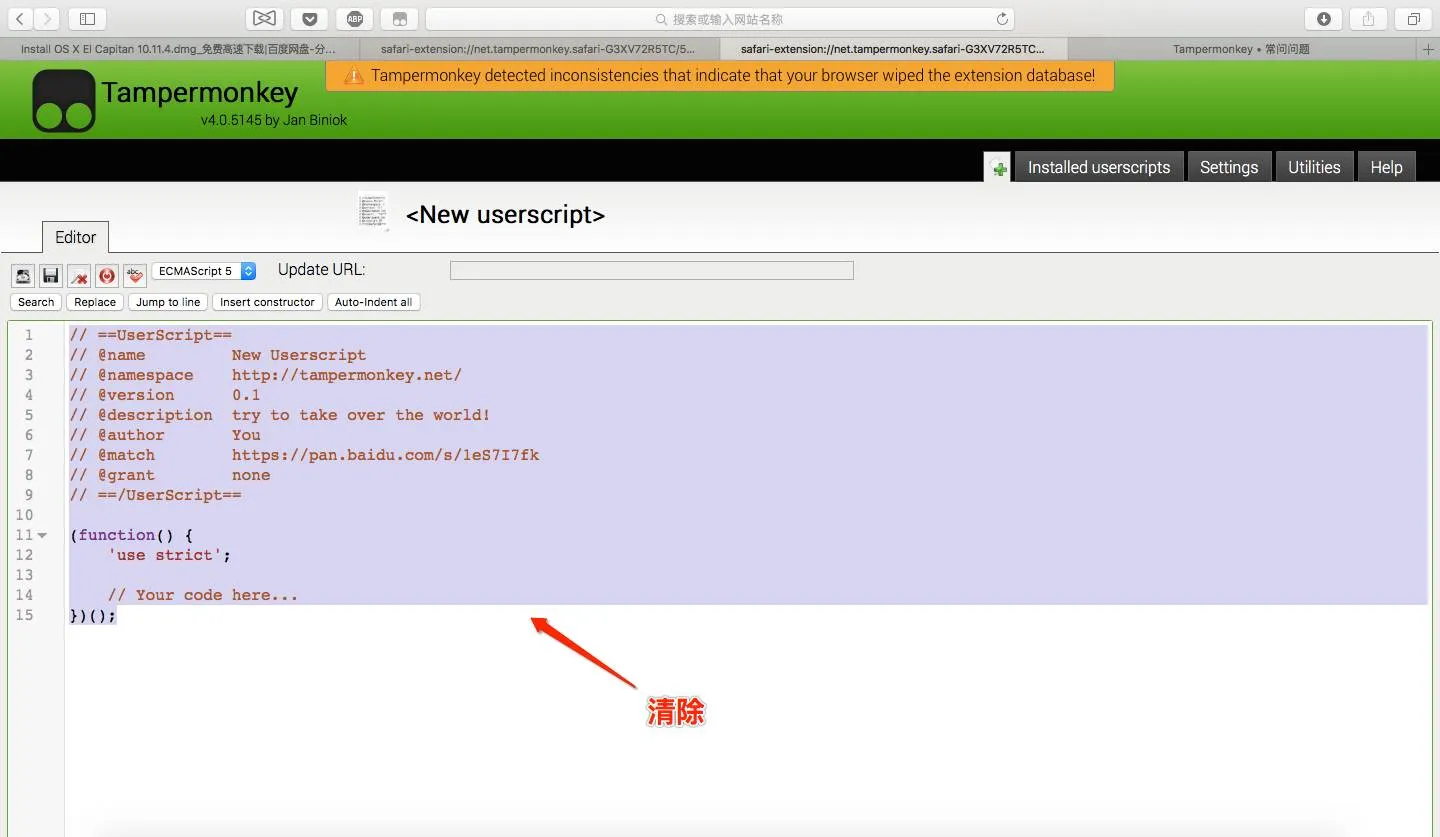Click the warning triangle in orange banner
Viewport: 1440px width, 837px height.
coord(353,76)
